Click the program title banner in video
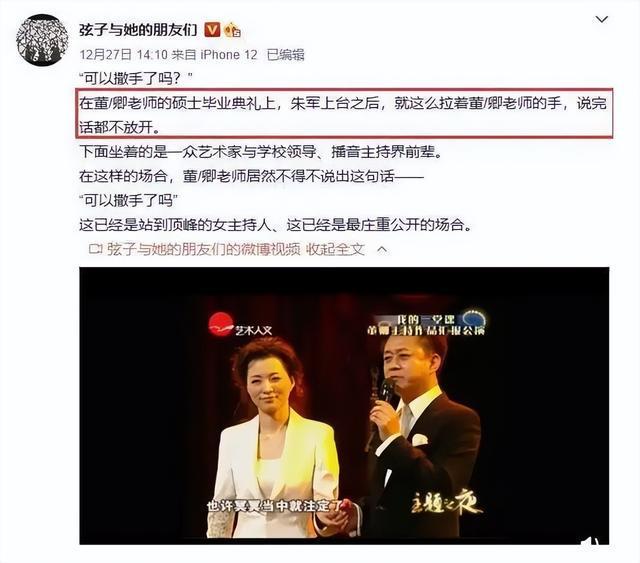The image size is (640, 563). [427, 325]
